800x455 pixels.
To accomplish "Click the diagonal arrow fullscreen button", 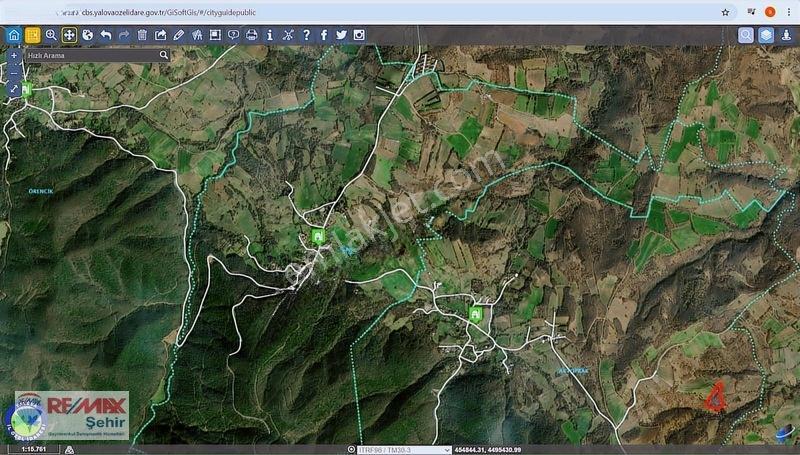I will pyautogui.click(x=14, y=89).
